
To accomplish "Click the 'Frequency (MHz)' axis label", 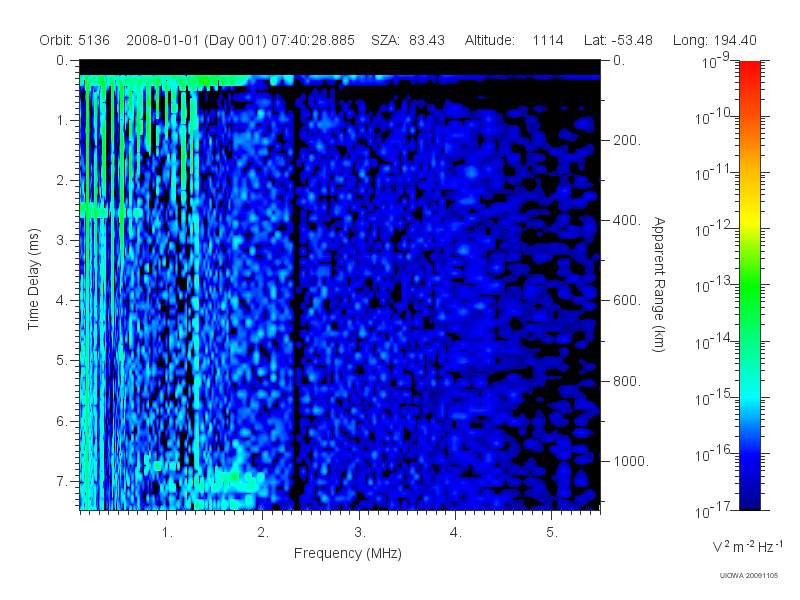I will tap(347, 553).
